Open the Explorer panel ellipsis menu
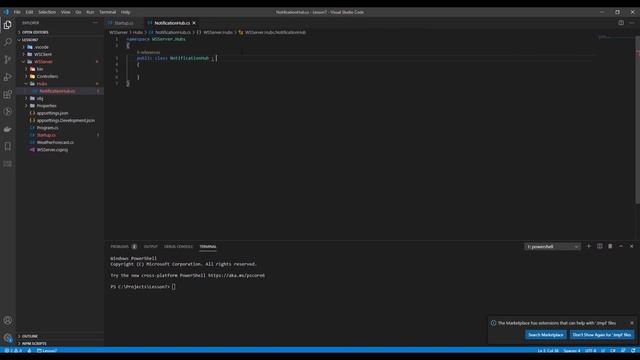The image size is (640, 360). pyautogui.click(x=95, y=23)
